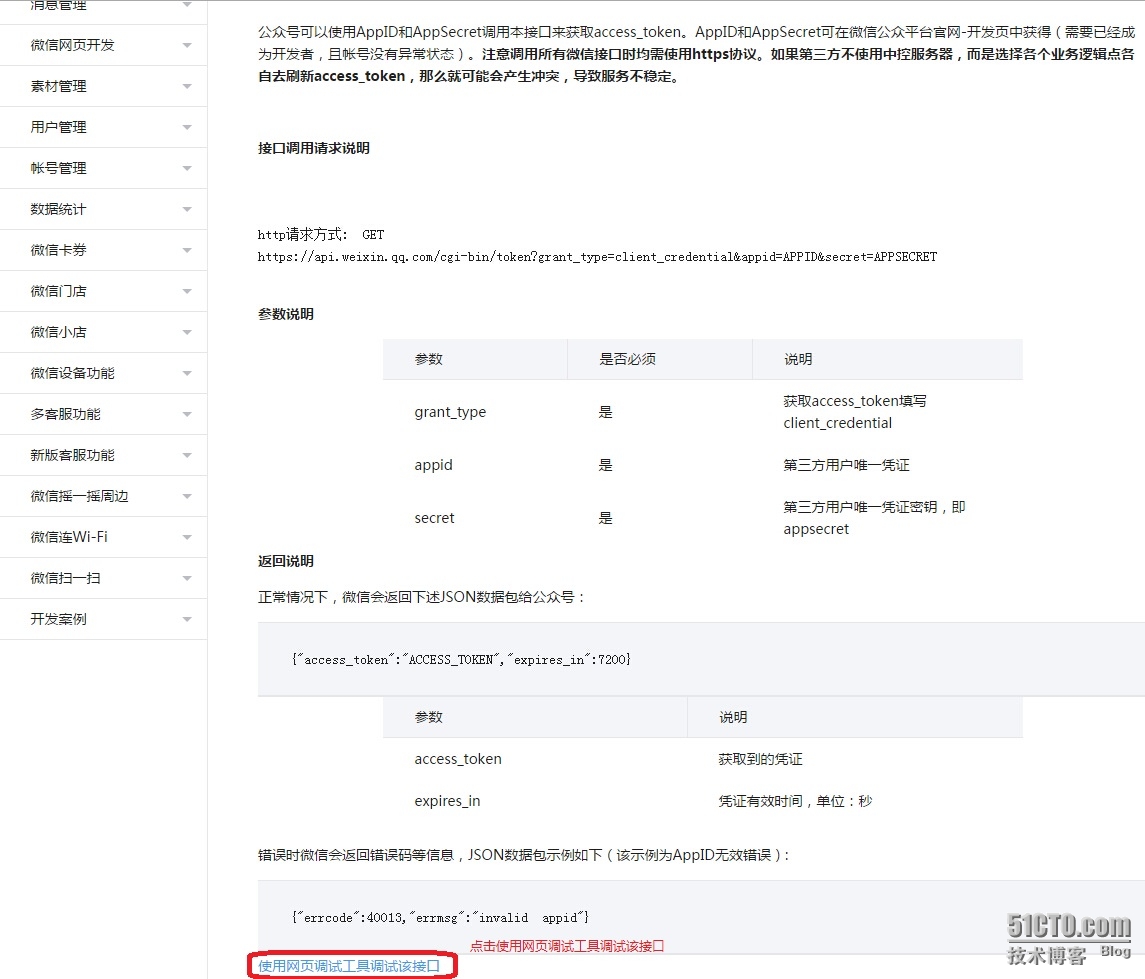The height and width of the screenshot is (979, 1145).
Task: Open 帐号管理 sidebar menu
Action: [x=103, y=168]
